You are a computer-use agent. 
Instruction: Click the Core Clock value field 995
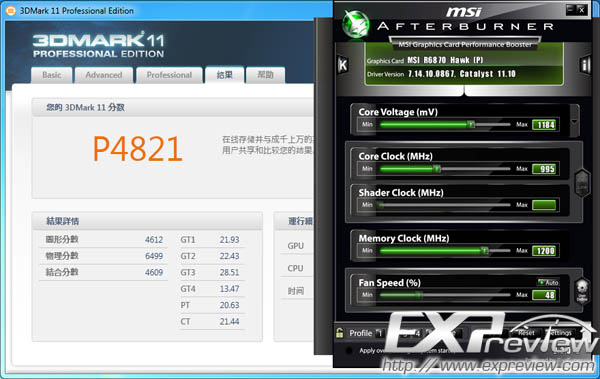[x=545, y=169]
